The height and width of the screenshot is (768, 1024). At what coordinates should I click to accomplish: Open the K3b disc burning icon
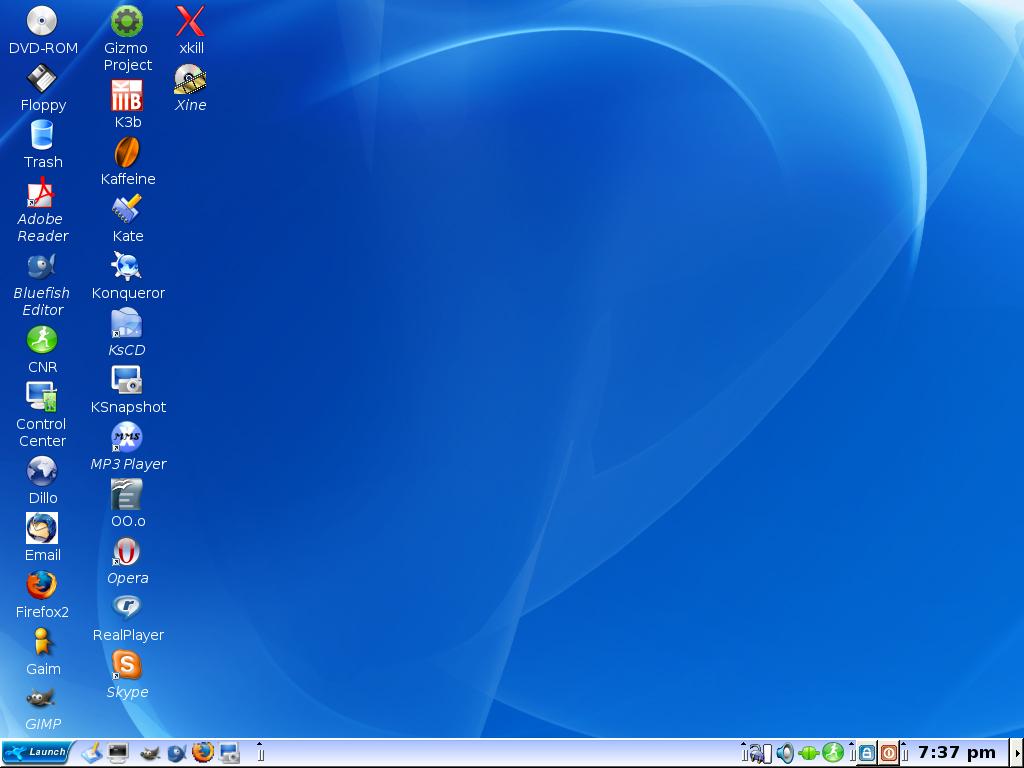pos(127,97)
